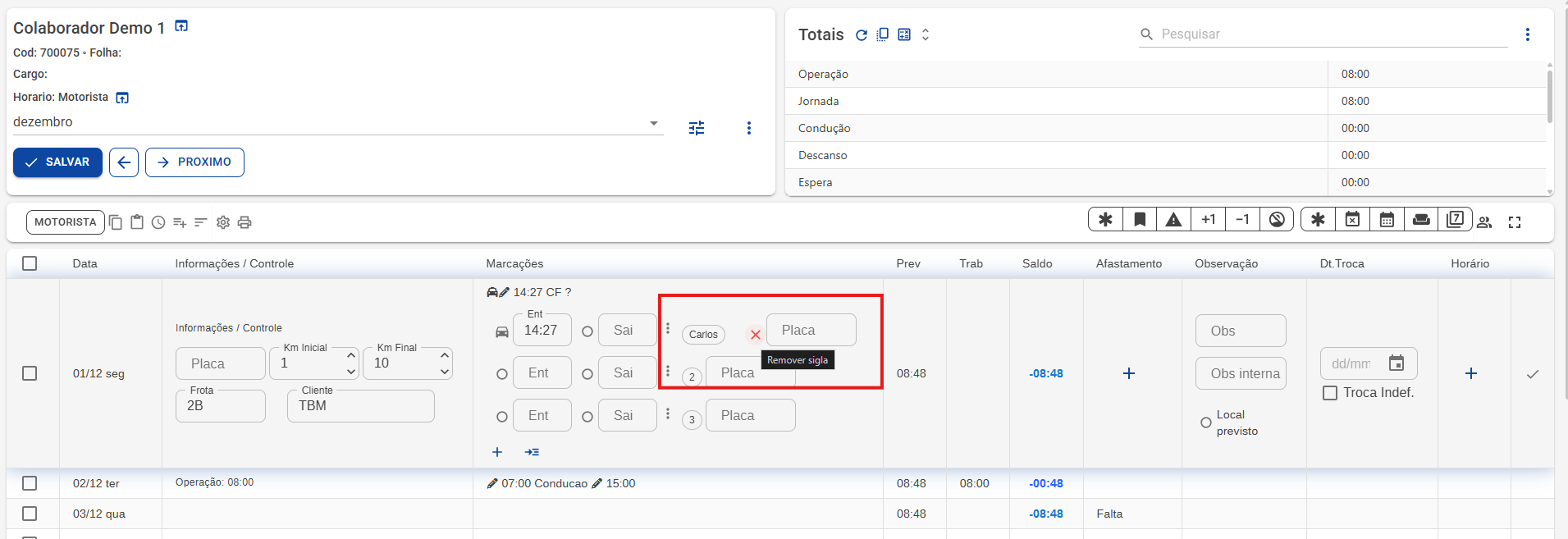The image size is (1568, 539).
Task: Add new marcação with plus icon below rows
Action: click(x=497, y=452)
